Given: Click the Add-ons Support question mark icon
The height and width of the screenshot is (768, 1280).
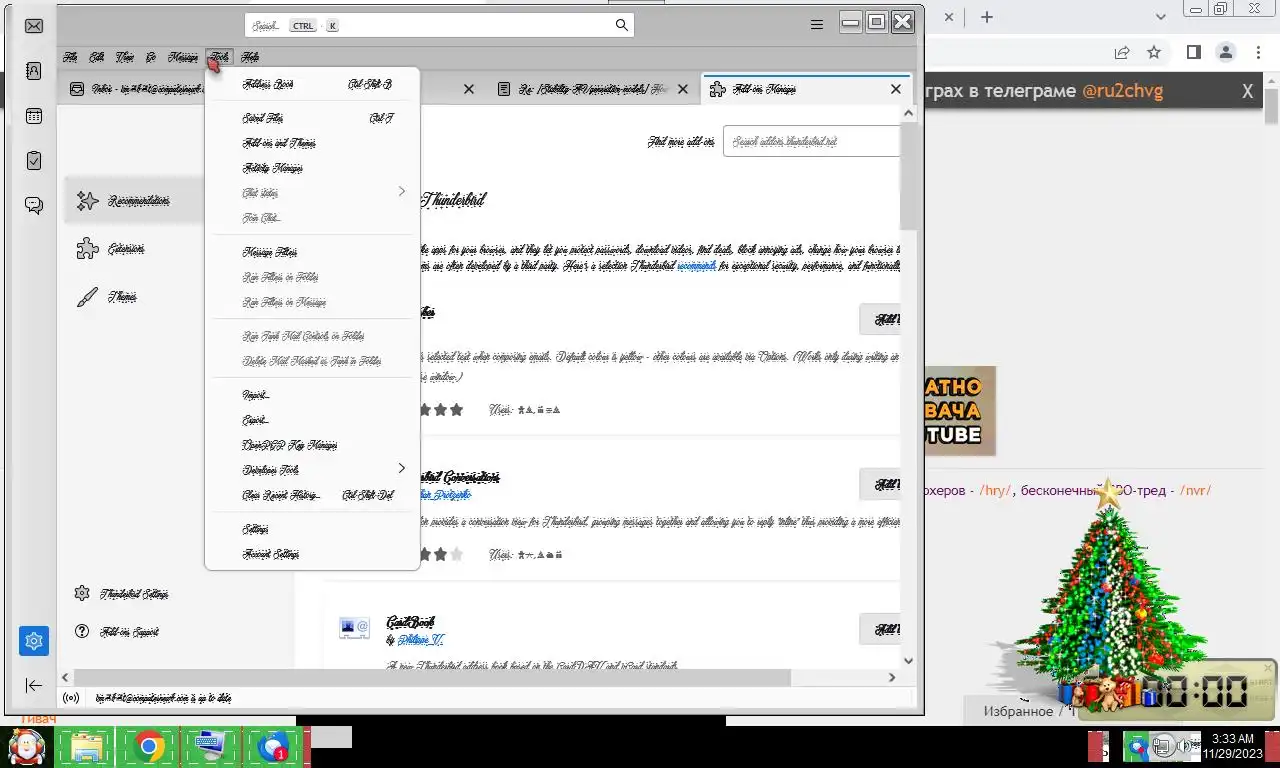Looking at the screenshot, I should (x=82, y=631).
